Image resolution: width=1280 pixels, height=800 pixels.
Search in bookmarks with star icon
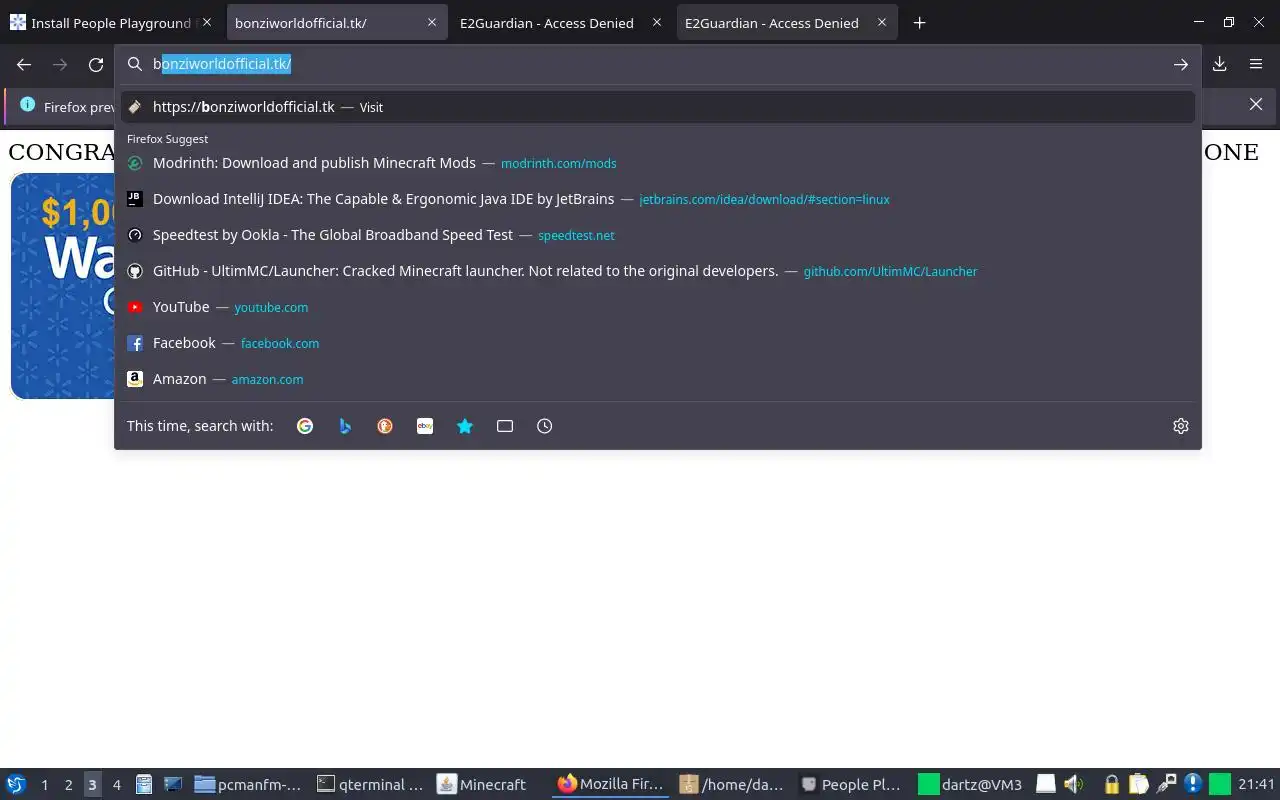tap(465, 426)
